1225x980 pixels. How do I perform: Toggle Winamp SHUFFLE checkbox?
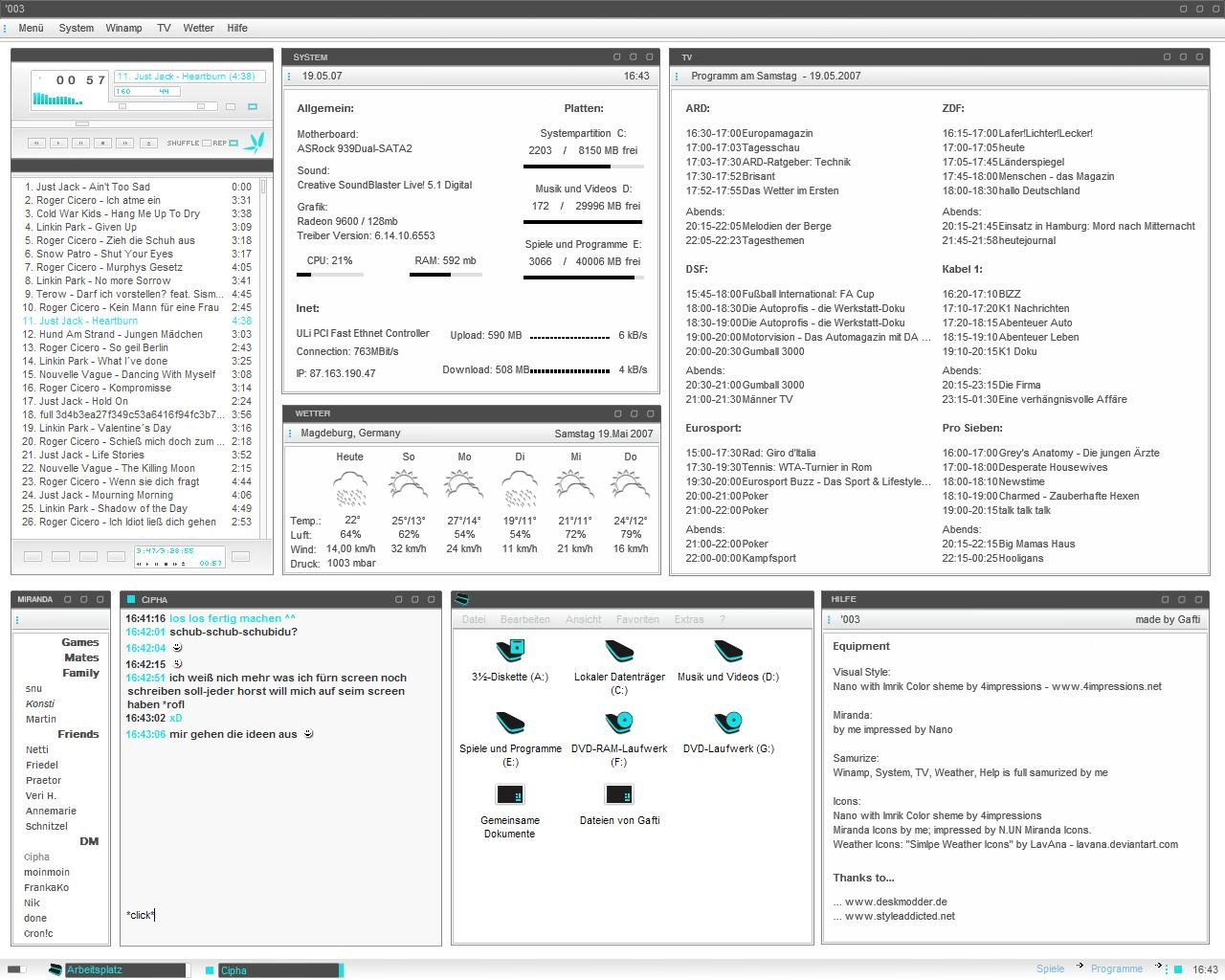[x=207, y=143]
